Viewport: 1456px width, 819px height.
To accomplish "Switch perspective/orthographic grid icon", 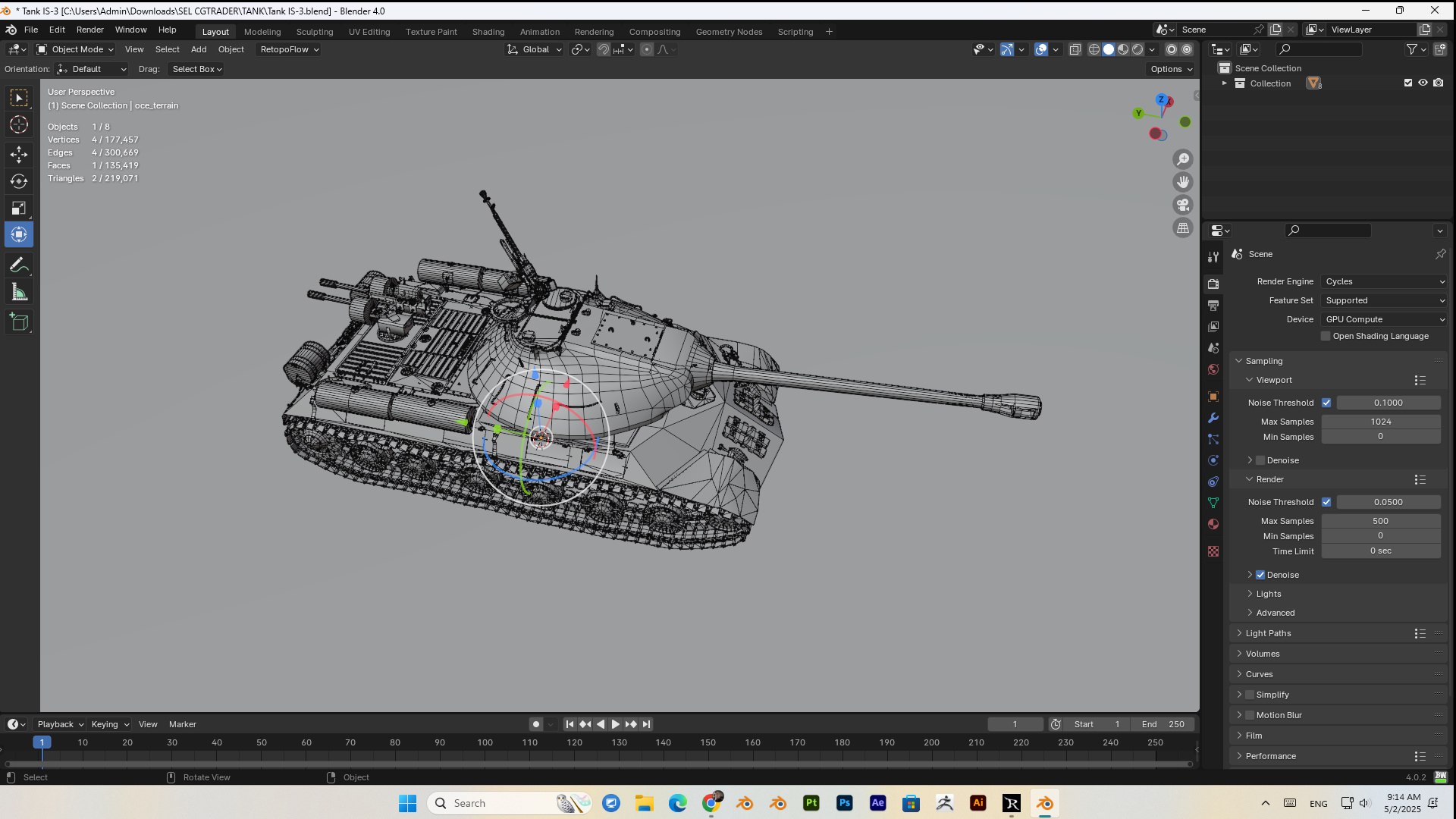I will coord(1183,227).
